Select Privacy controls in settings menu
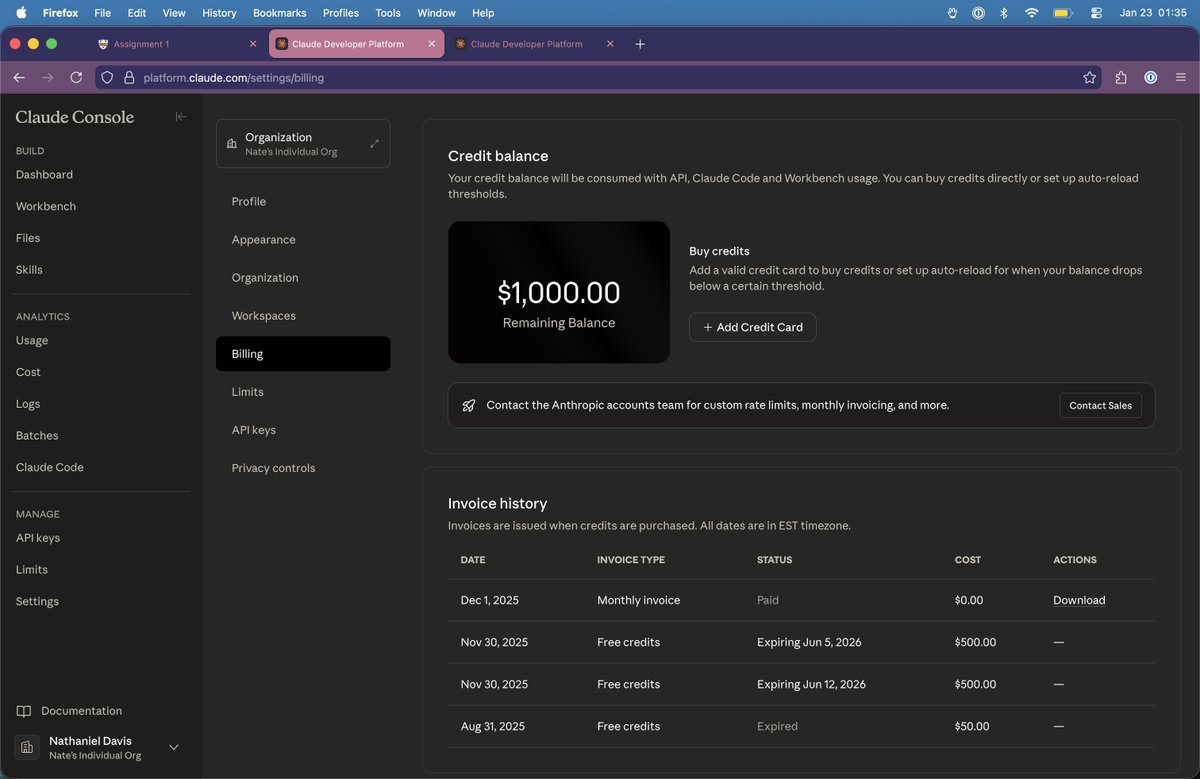1200x779 pixels. (x=303, y=468)
